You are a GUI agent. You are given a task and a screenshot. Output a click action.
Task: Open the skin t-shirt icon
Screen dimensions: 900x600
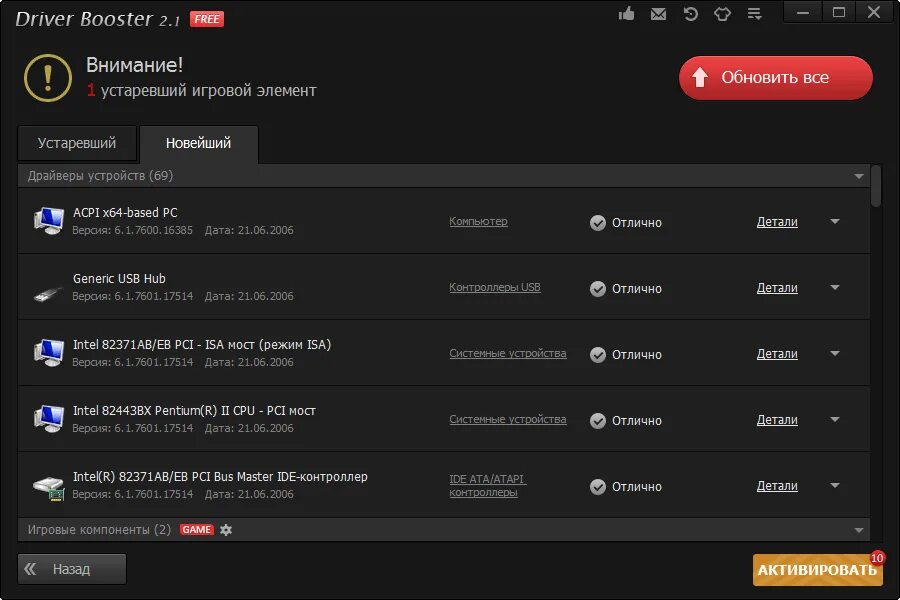point(723,14)
